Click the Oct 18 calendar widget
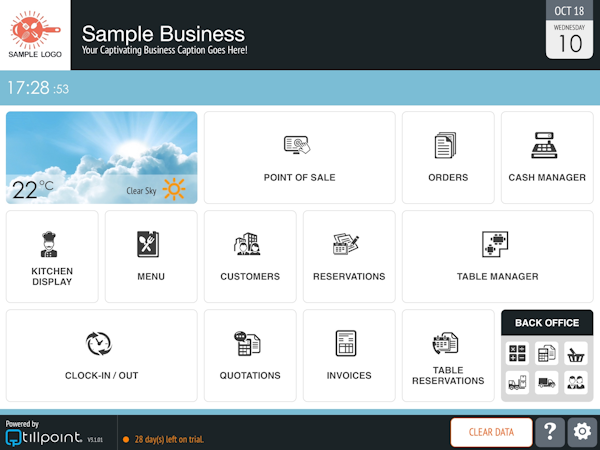 pos(569,30)
